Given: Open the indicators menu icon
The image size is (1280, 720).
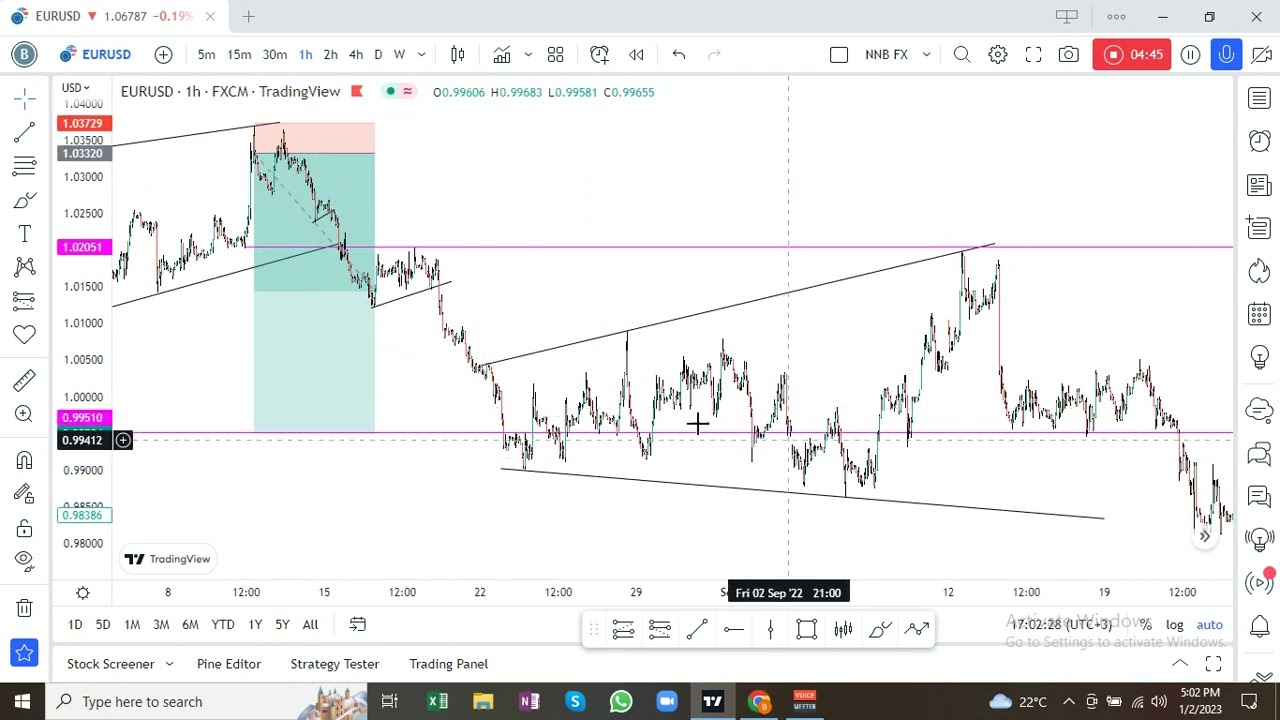Looking at the screenshot, I should click(x=502, y=54).
